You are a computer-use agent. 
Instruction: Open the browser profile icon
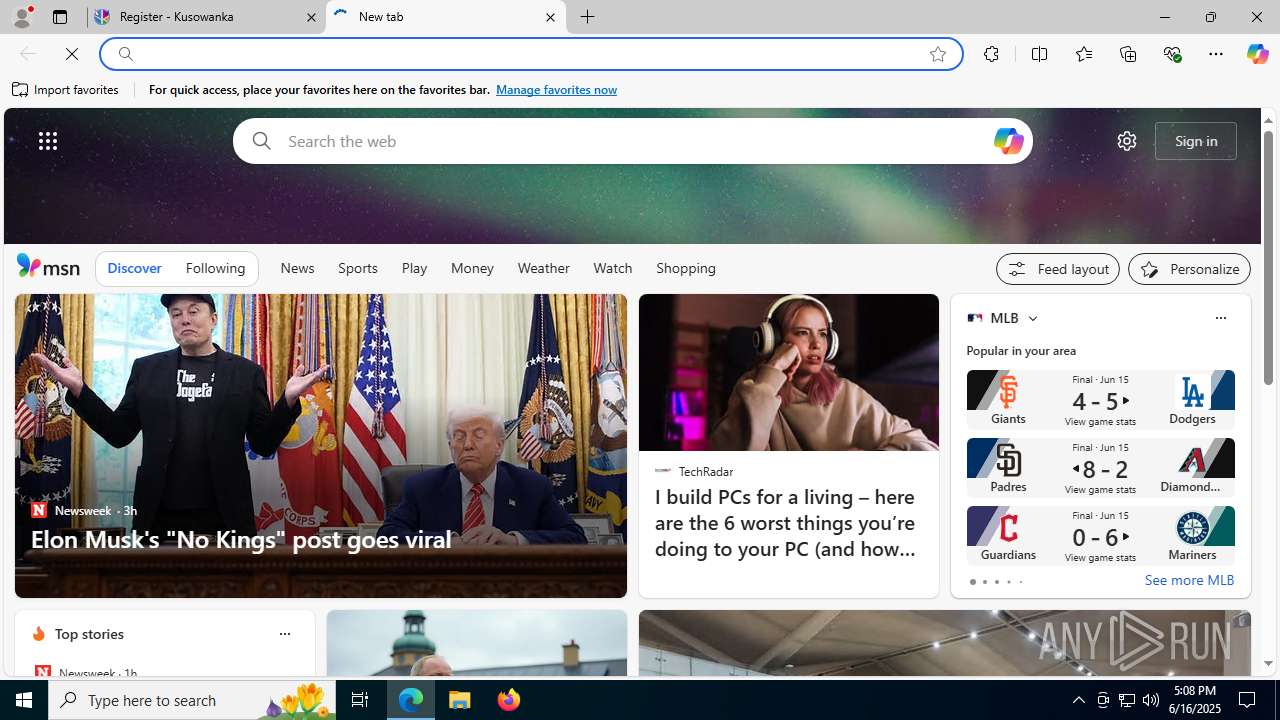click(21, 17)
